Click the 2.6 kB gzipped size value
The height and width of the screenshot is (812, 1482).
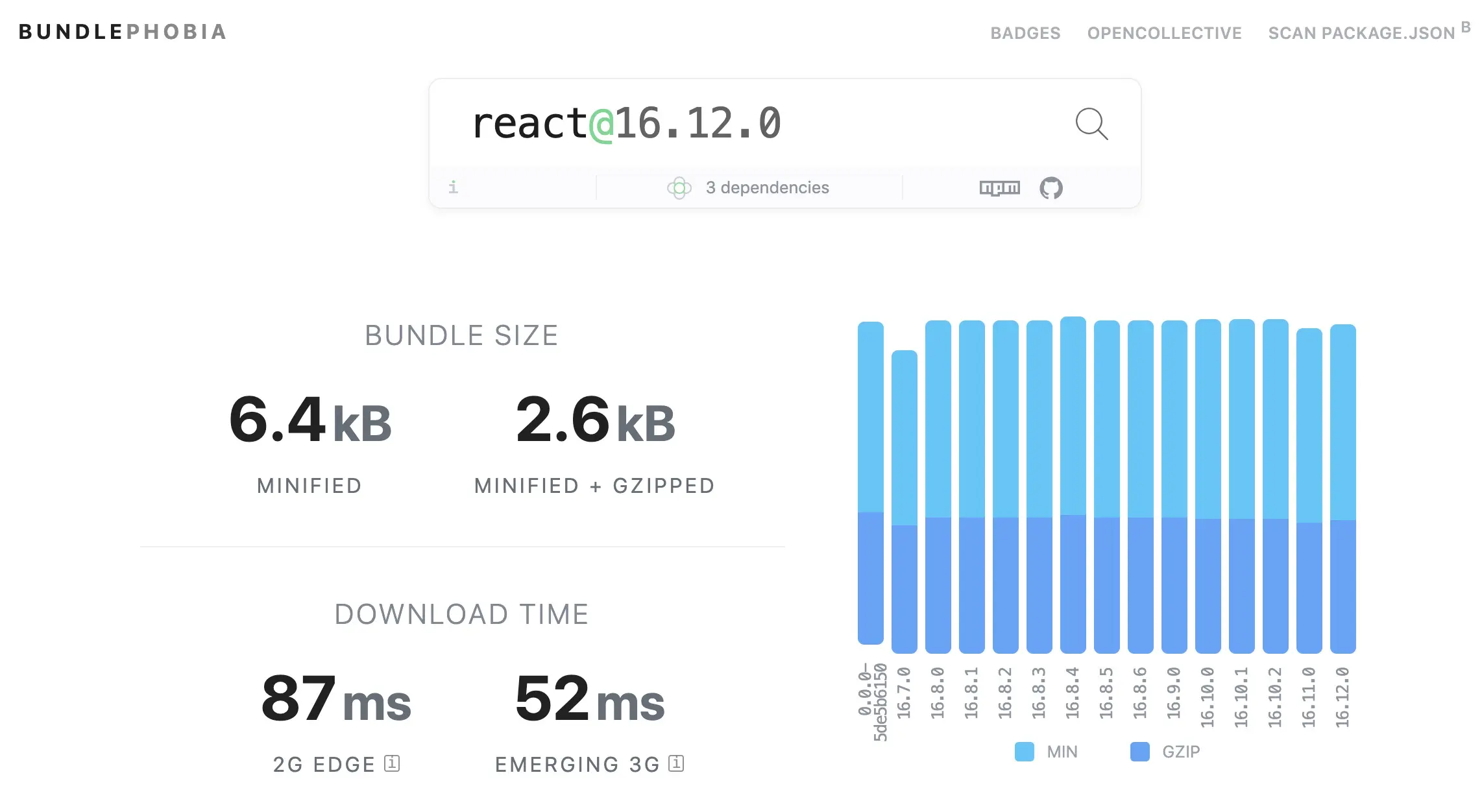[x=596, y=420]
